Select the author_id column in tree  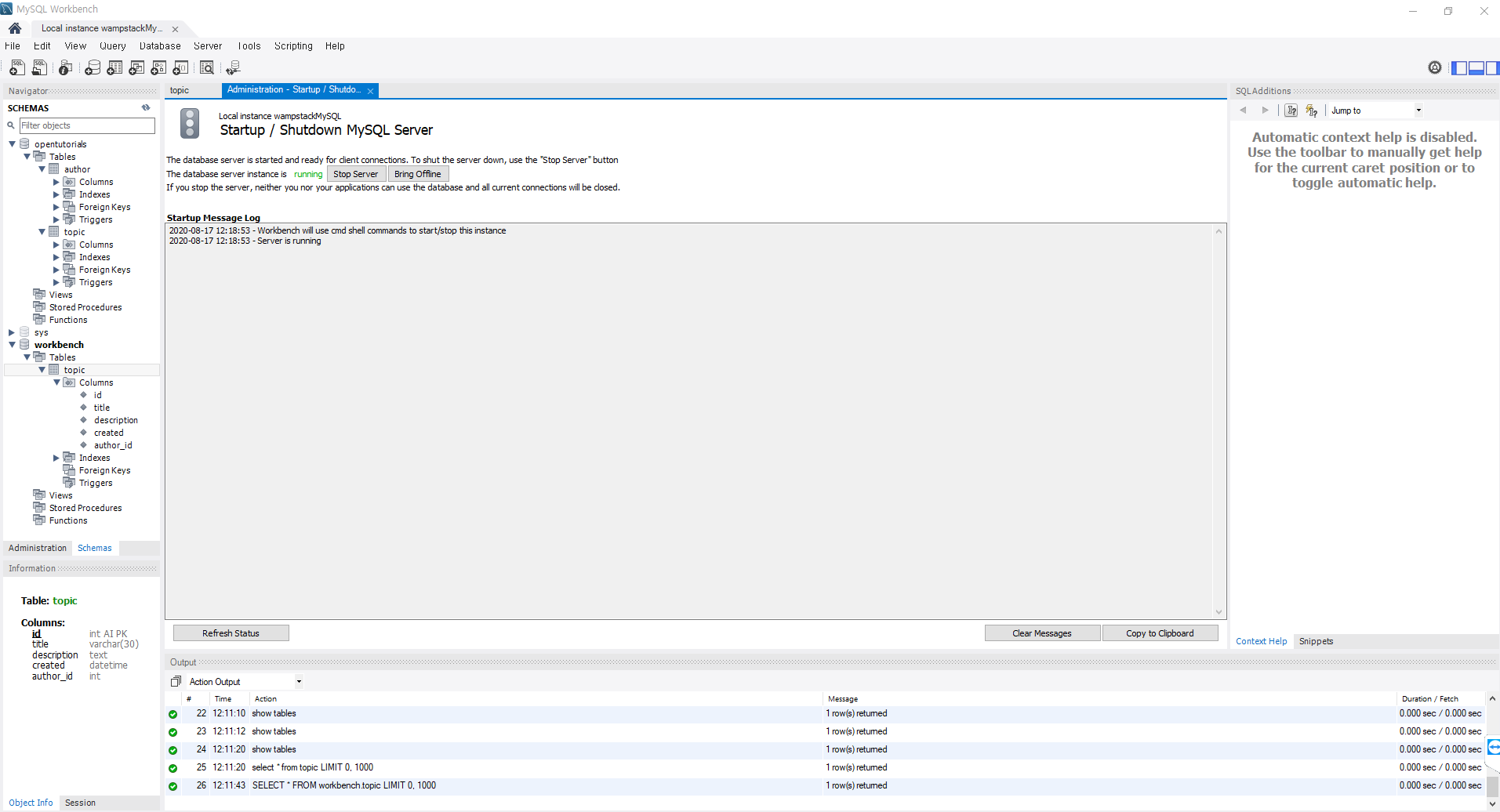coord(113,445)
